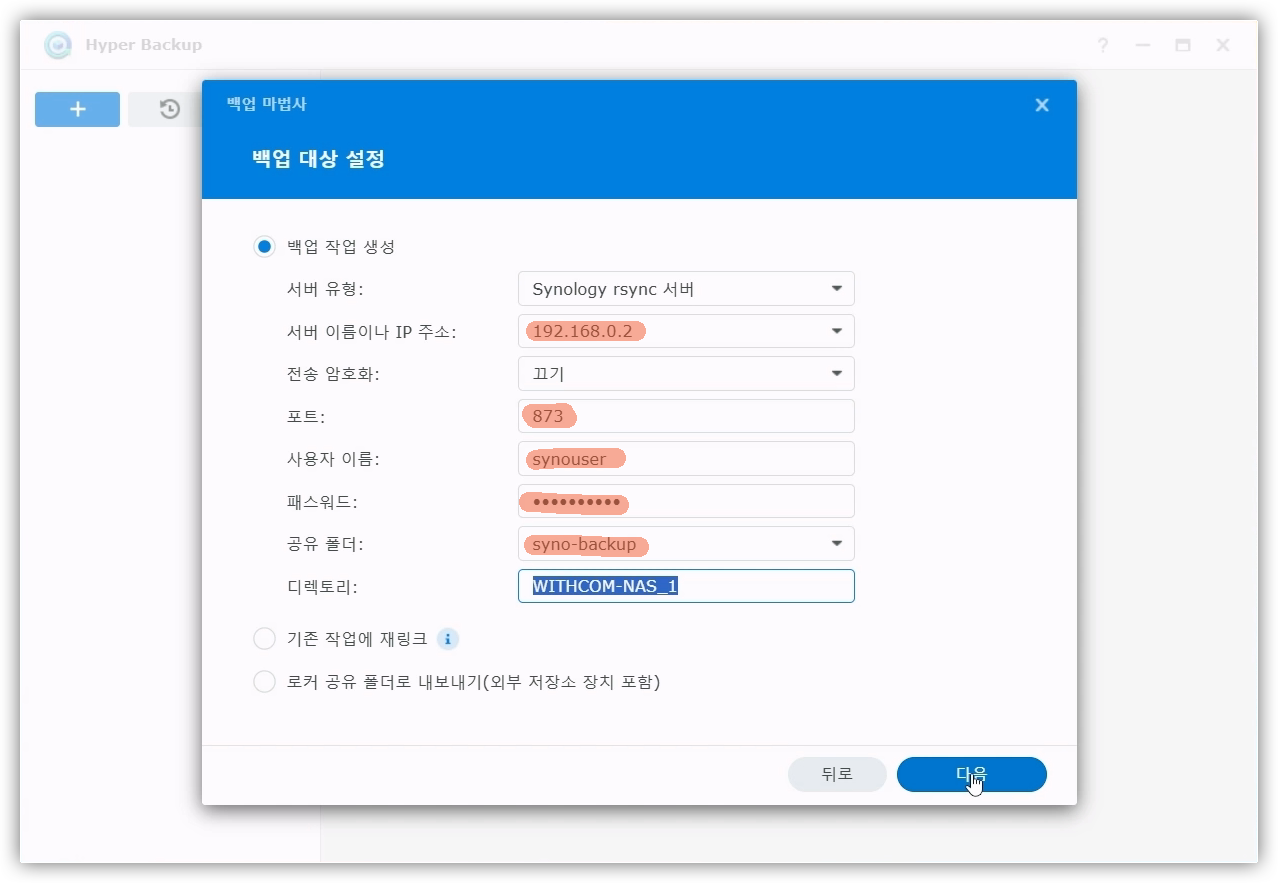The image size is (1278, 883).
Task: Click the plus icon to add backup task
Action: (x=77, y=109)
